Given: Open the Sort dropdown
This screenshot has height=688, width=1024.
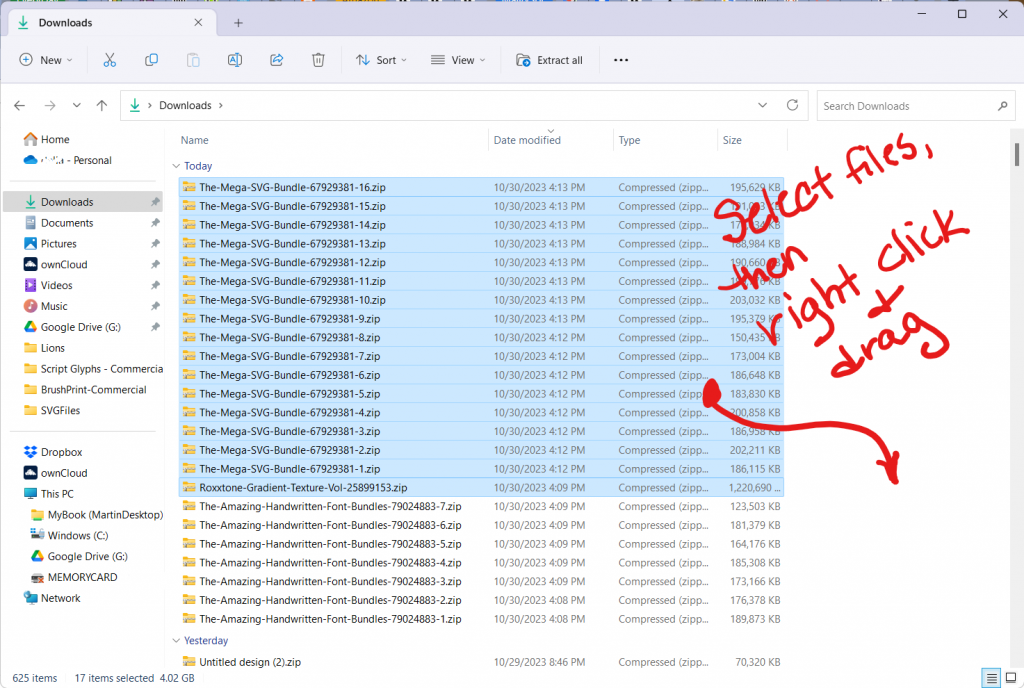Looking at the screenshot, I should click(x=381, y=60).
